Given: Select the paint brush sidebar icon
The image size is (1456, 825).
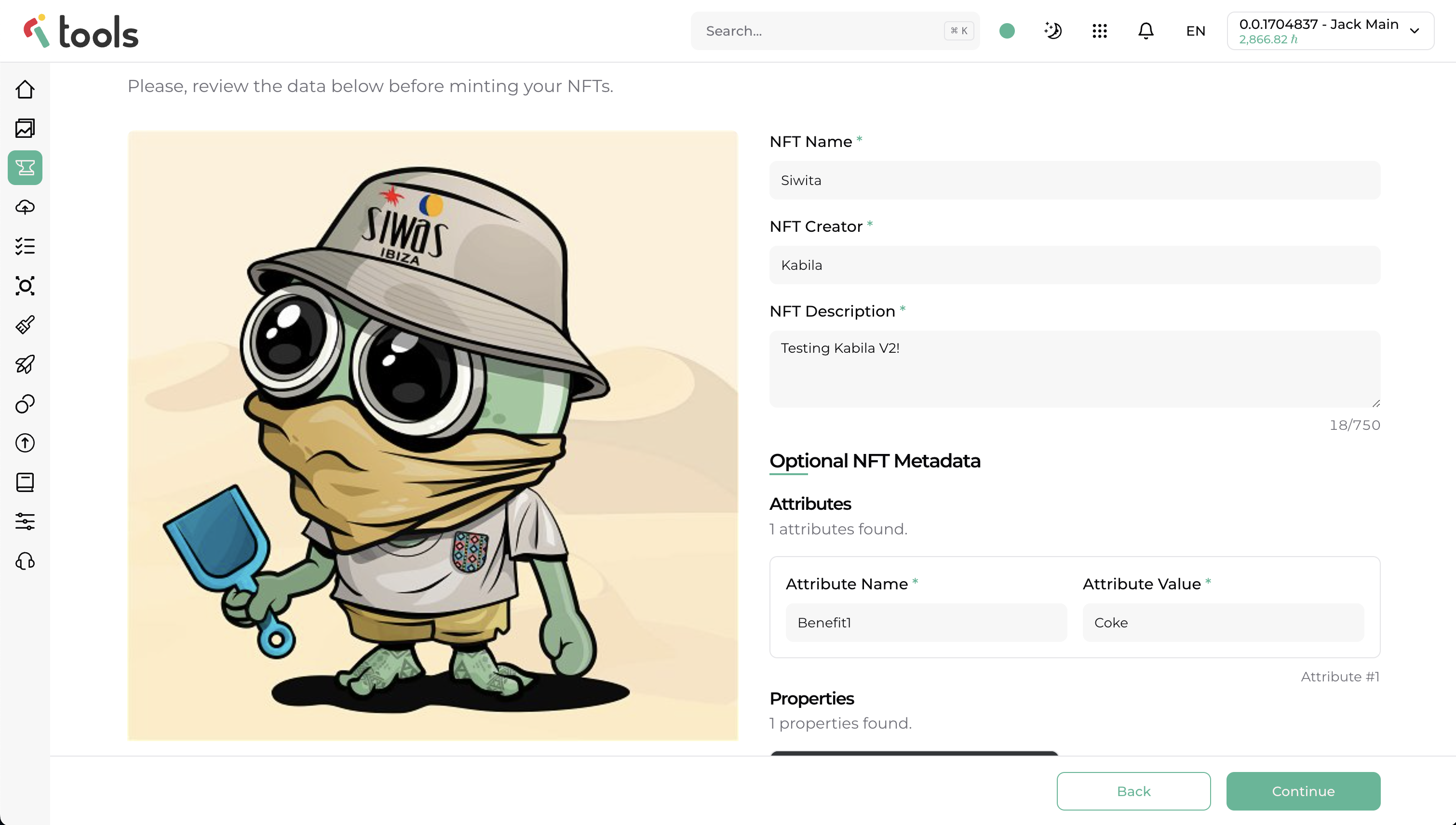Looking at the screenshot, I should pos(25,325).
